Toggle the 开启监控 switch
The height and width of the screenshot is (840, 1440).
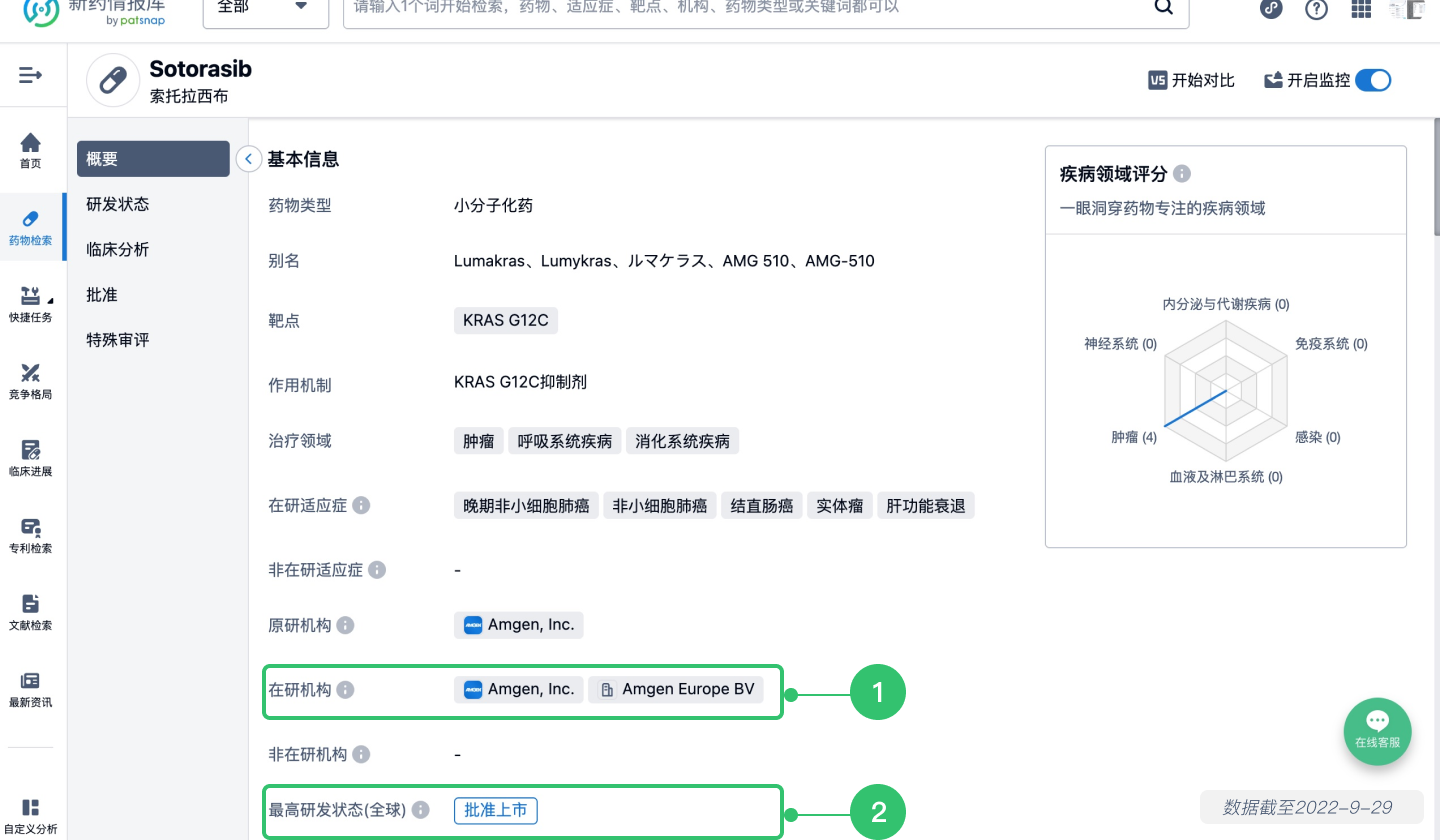[1373, 80]
